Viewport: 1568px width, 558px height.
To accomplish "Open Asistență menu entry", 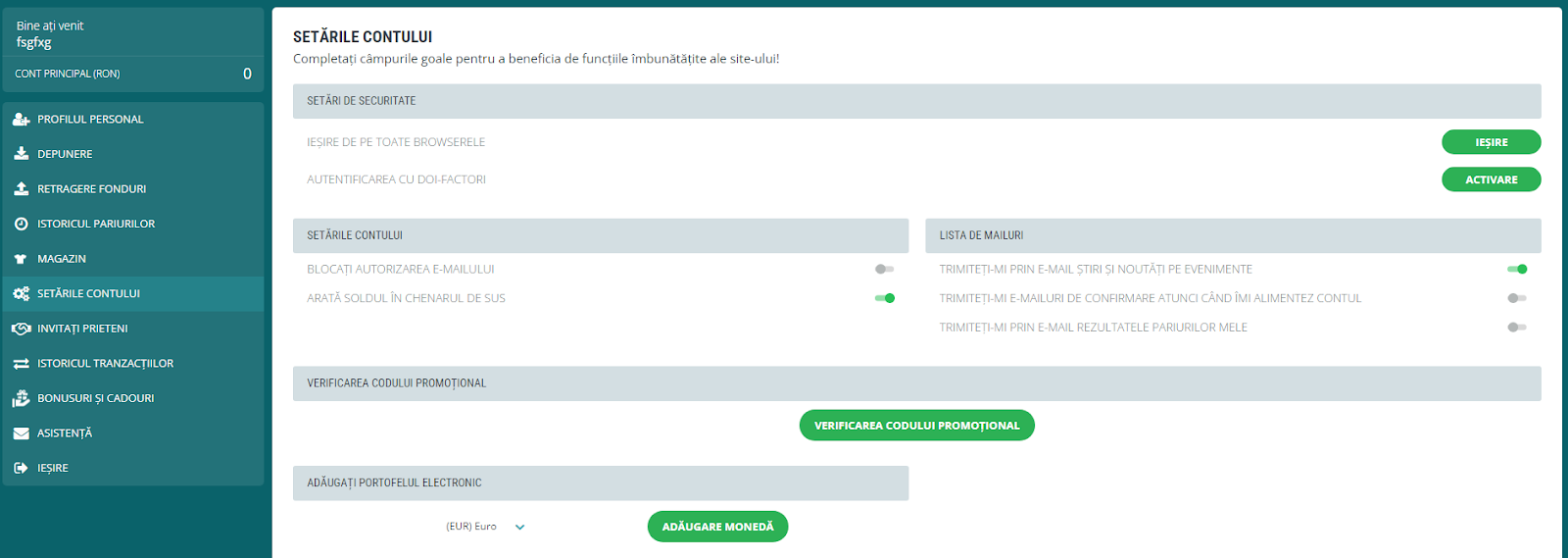I will pos(133,433).
